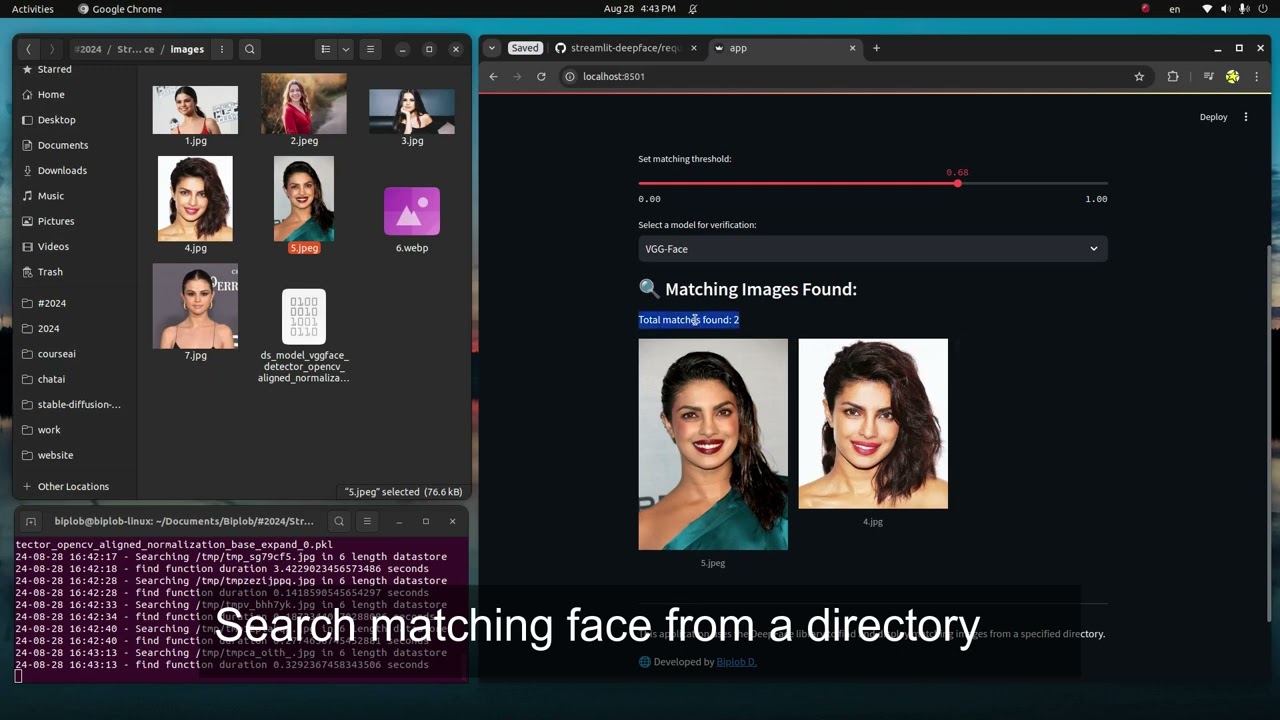Select the 7.jpg thumbnail

point(195,306)
